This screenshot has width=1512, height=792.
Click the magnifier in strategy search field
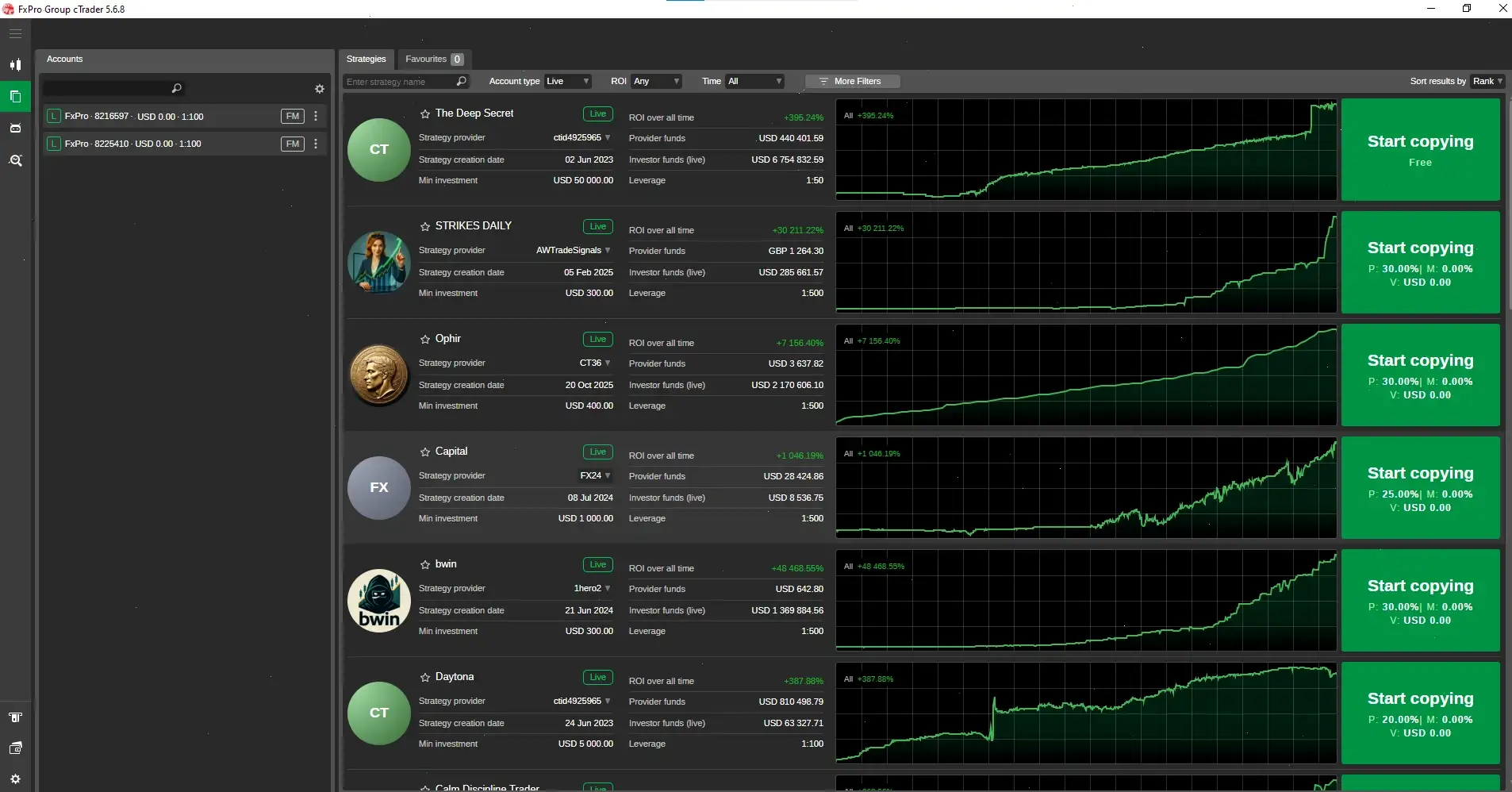point(462,82)
